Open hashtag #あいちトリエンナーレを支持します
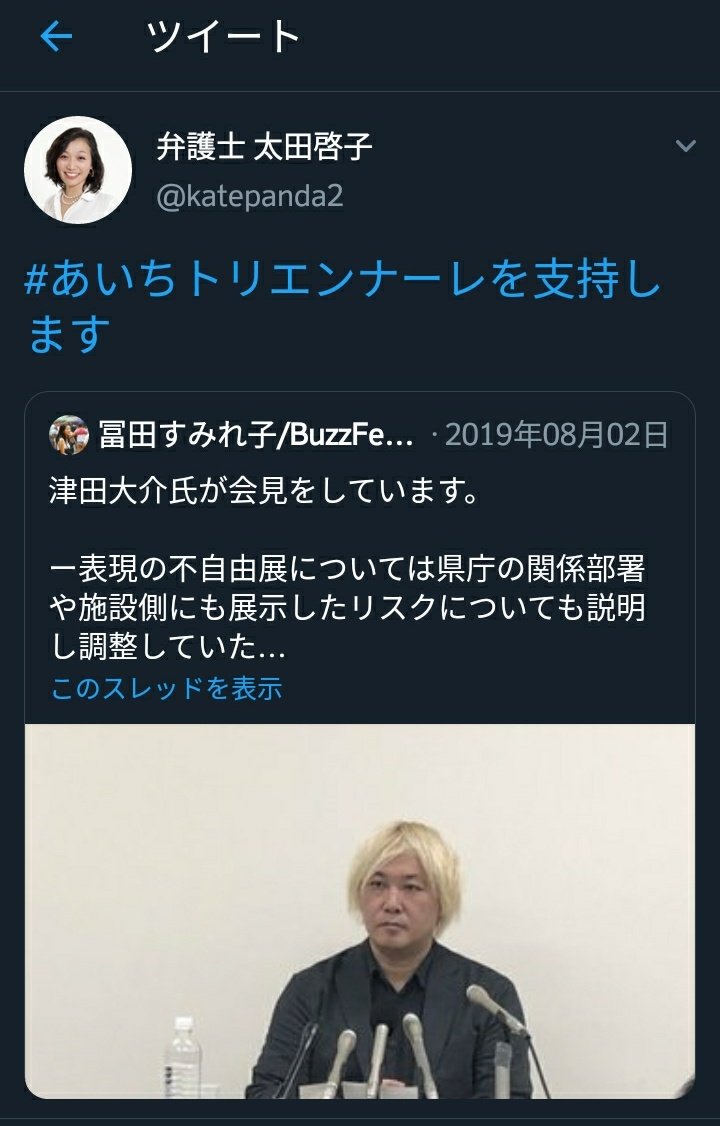Image resolution: width=720 pixels, height=1126 pixels. point(342,307)
